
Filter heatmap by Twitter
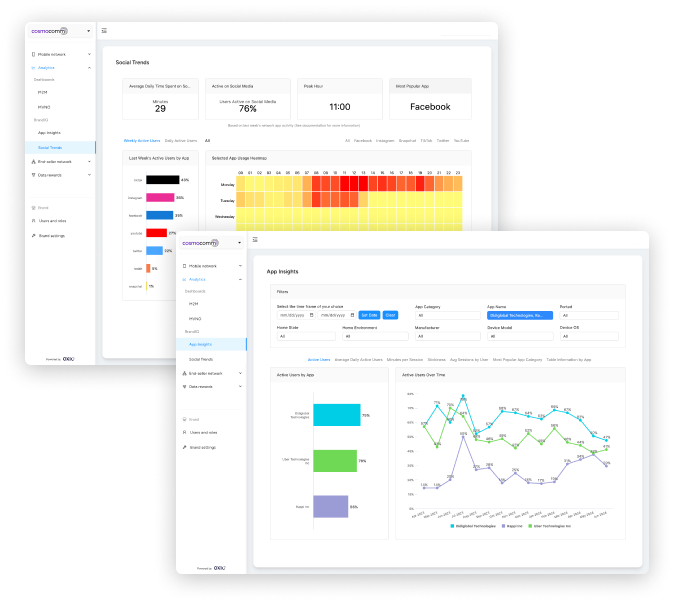click(443, 141)
